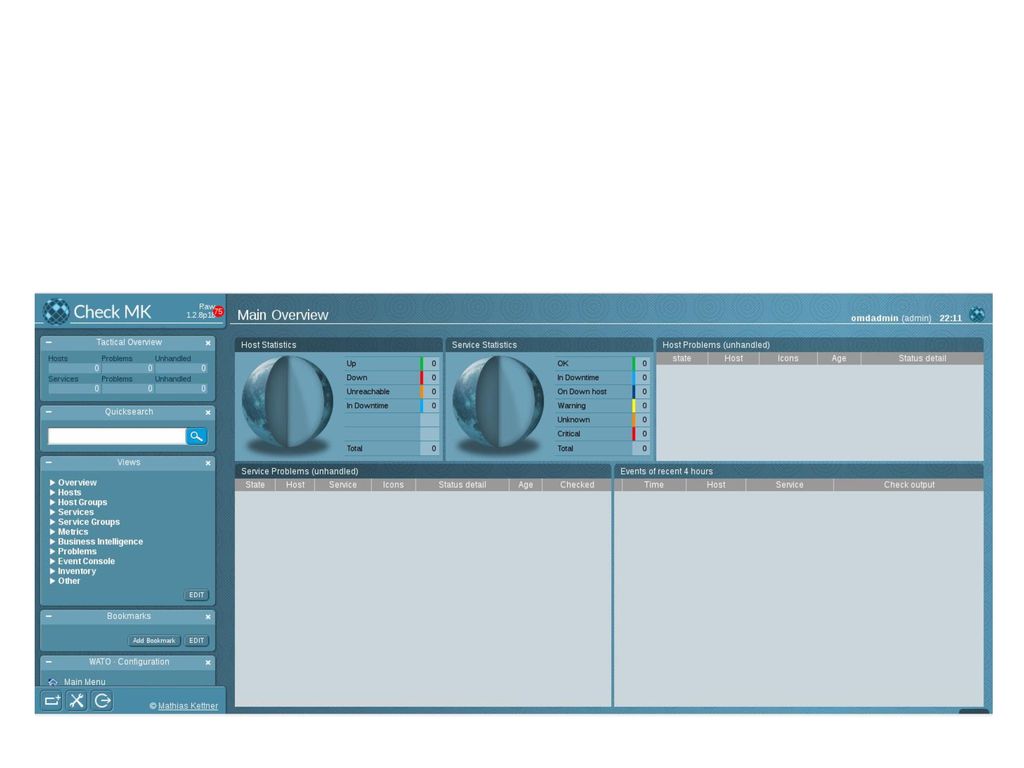This screenshot has height=768, width=1024.
Task: Focus the Quicksearch input field
Action: coord(117,436)
